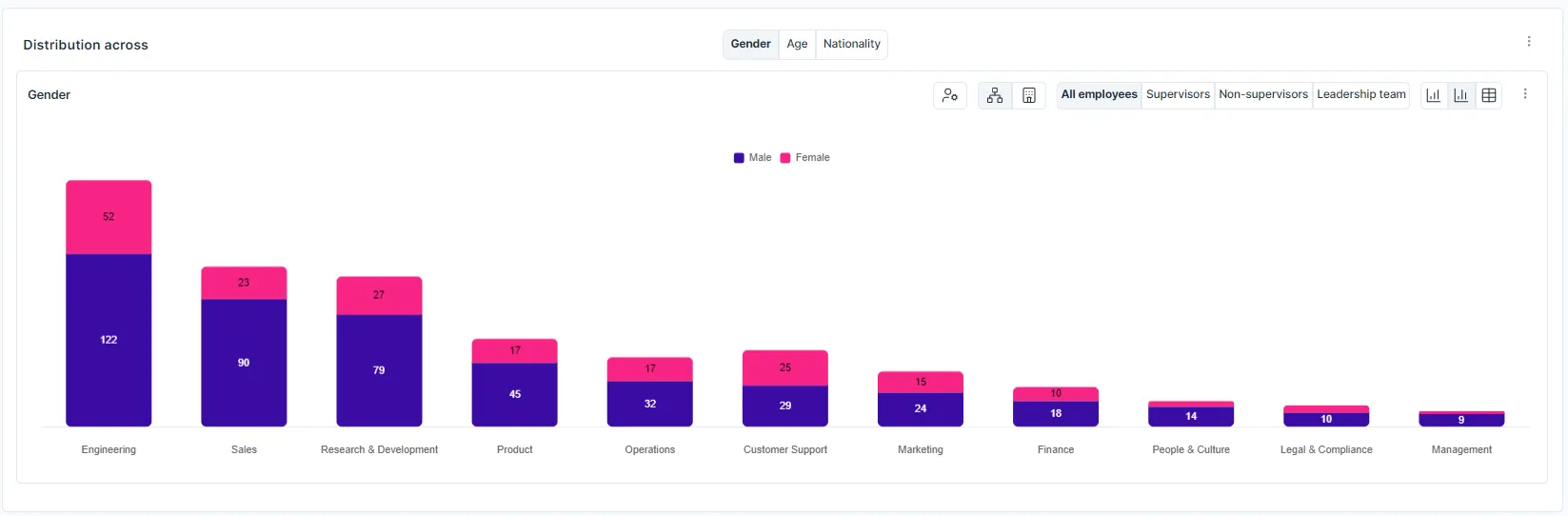Image resolution: width=1568 pixels, height=516 pixels.
Task: Click the Sales axis label
Action: (x=244, y=449)
